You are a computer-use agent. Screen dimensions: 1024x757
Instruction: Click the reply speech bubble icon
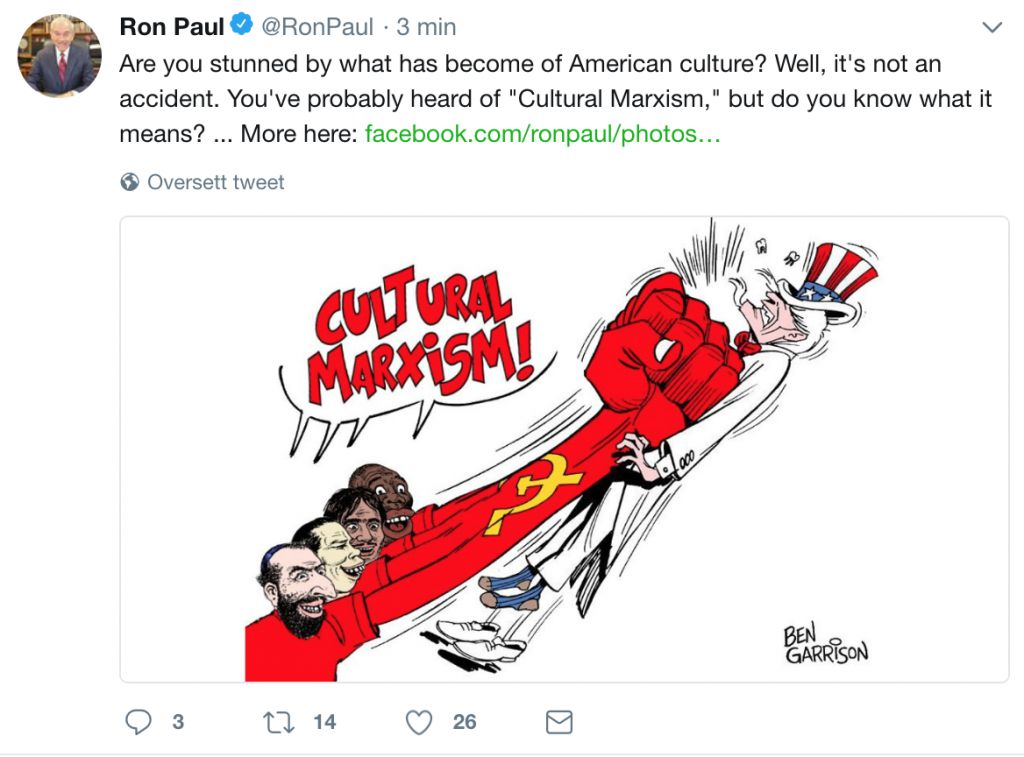[138, 722]
